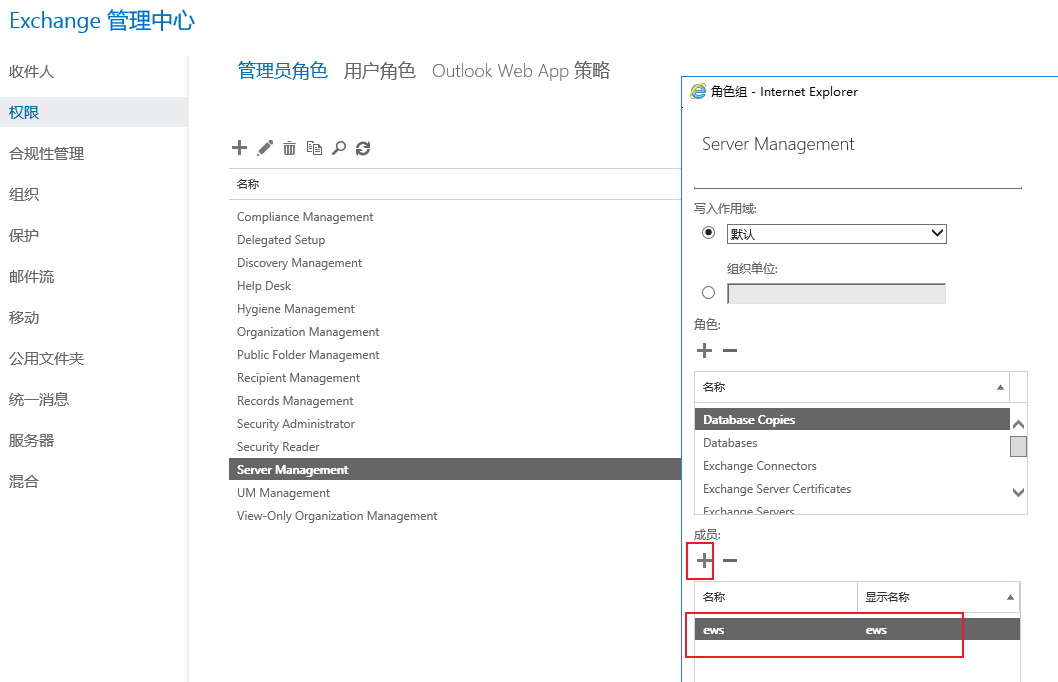
Task: Select the 组织单位 radio button
Action: [709, 293]
